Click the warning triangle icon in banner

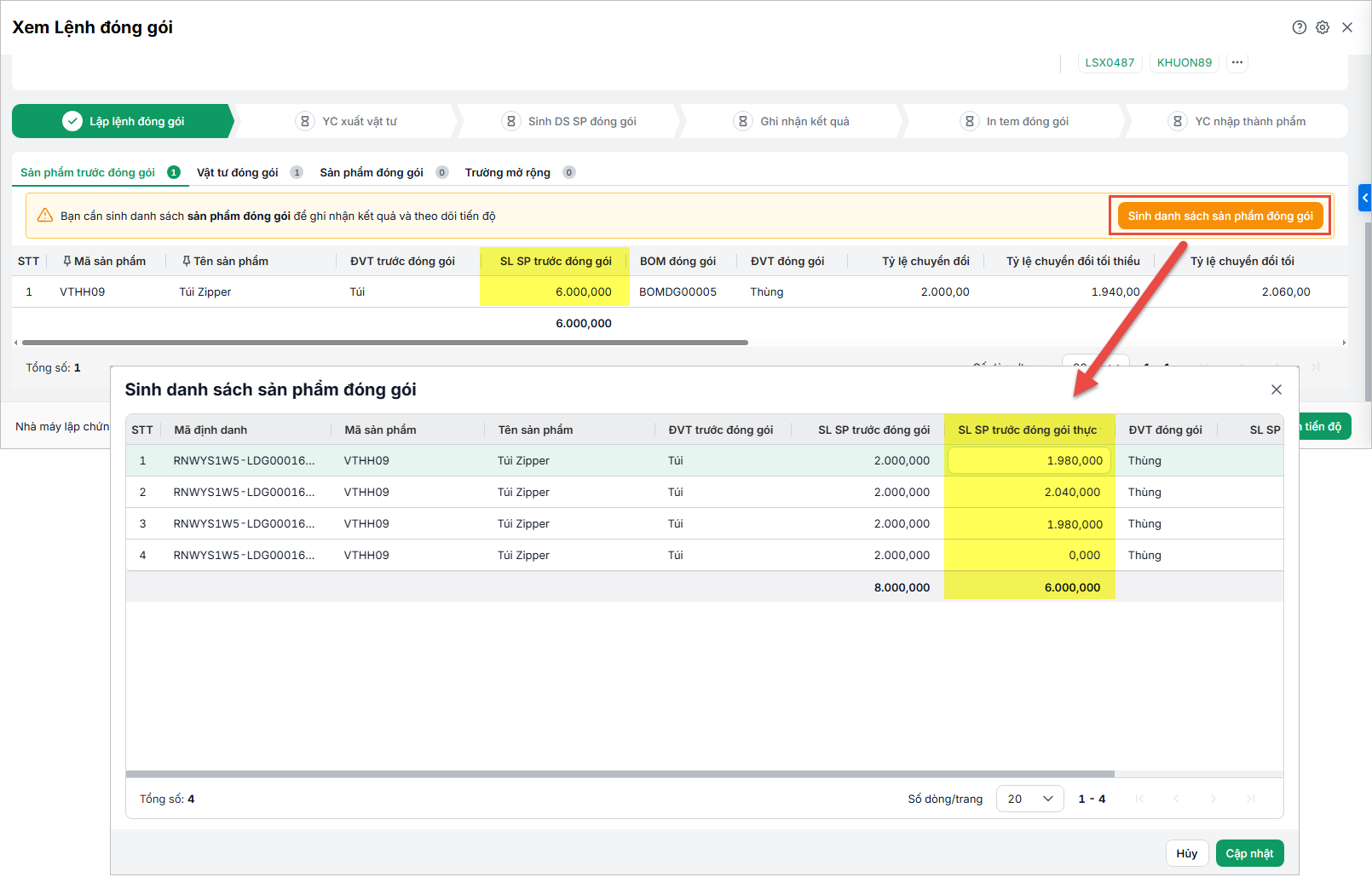[45, 215]
